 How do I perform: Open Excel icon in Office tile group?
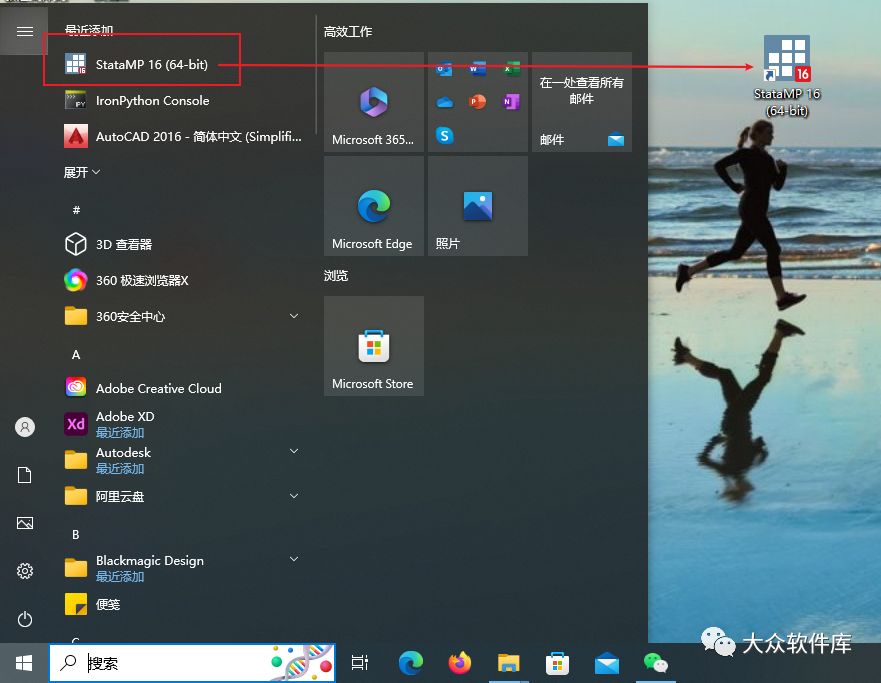point(511,69)
